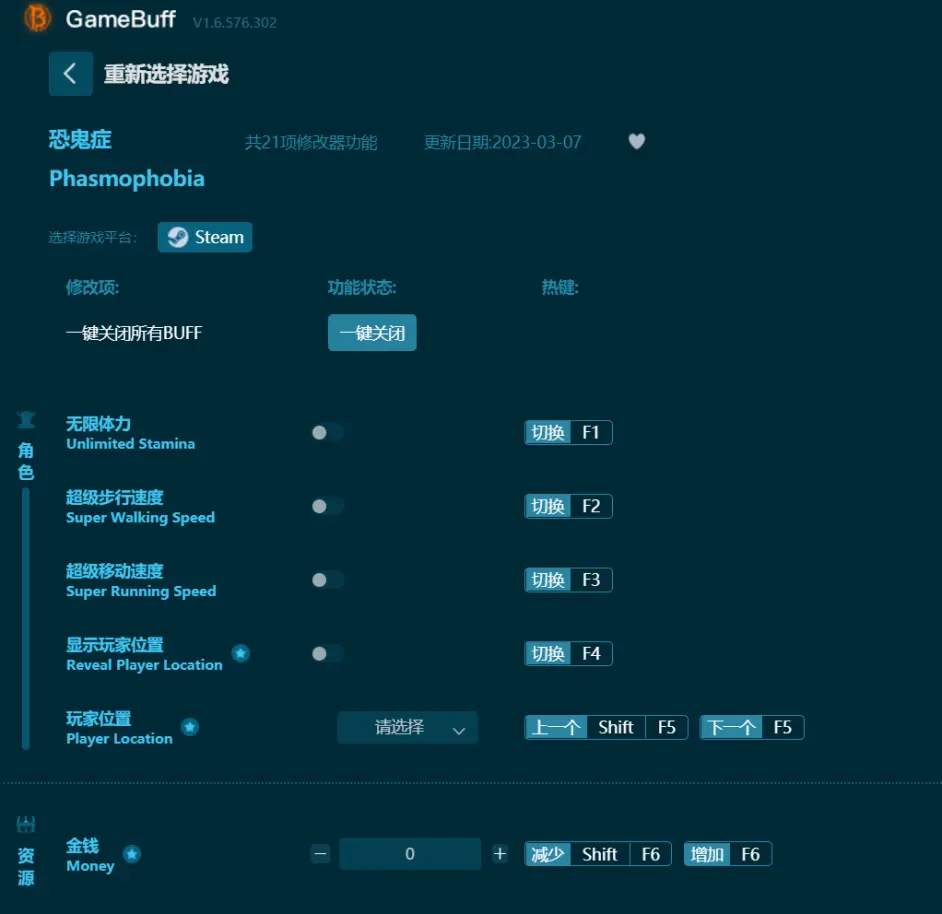Click the 重新选择游戏 title text
This screenshot has width=942, height=914.
[x=166, y=74]
